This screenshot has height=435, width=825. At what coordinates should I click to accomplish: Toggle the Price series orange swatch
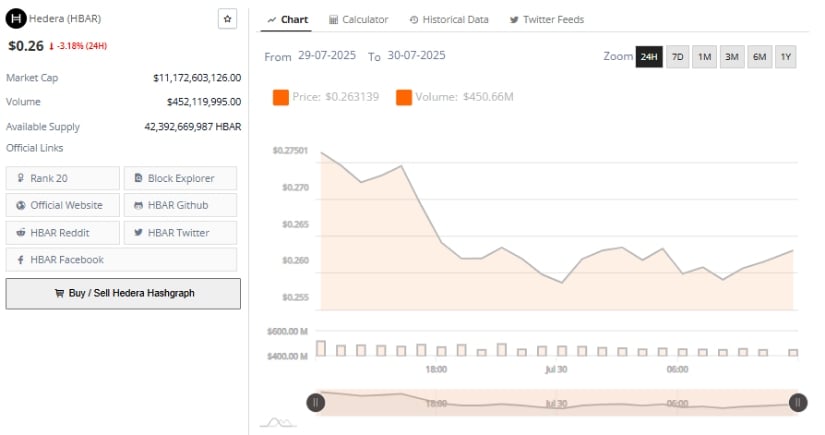pyautogui.click(x=280, y=97)
